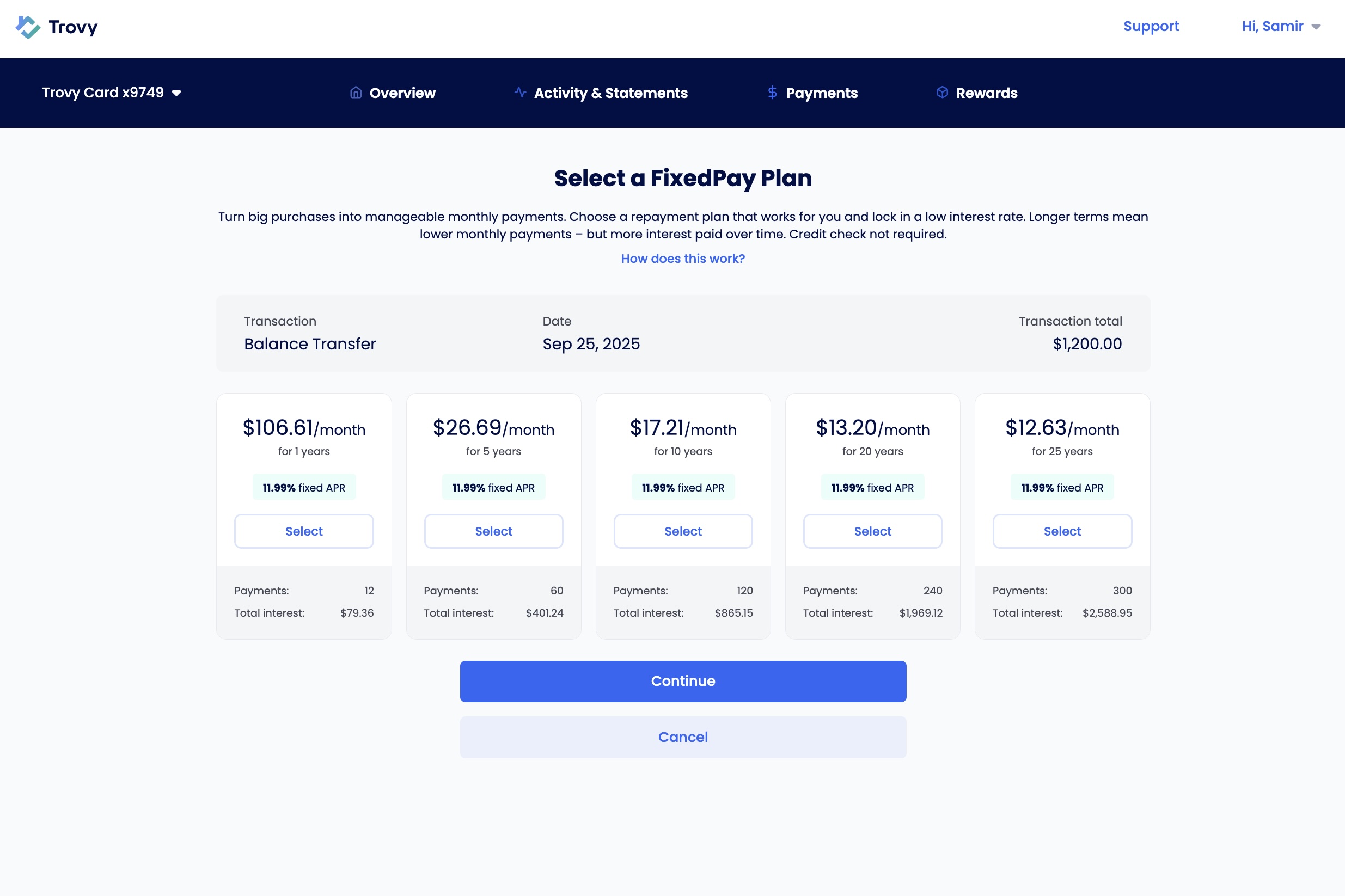Go to the Overview tab
This screenshot has height=896, width=1345.
pos(402,93)
